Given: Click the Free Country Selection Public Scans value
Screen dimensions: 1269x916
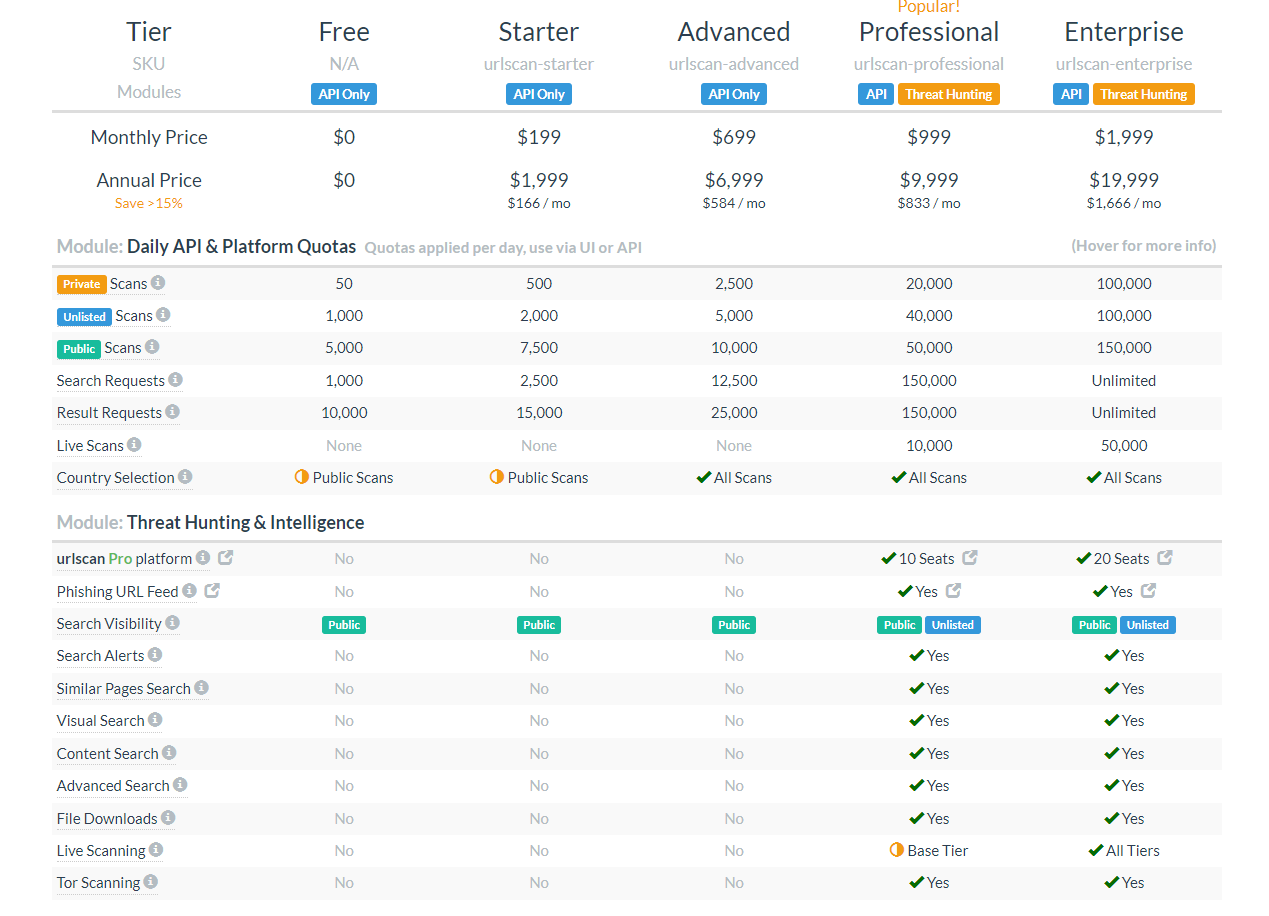Looking at the screenshot, I should pyautogui.click(x=344, y=477).
